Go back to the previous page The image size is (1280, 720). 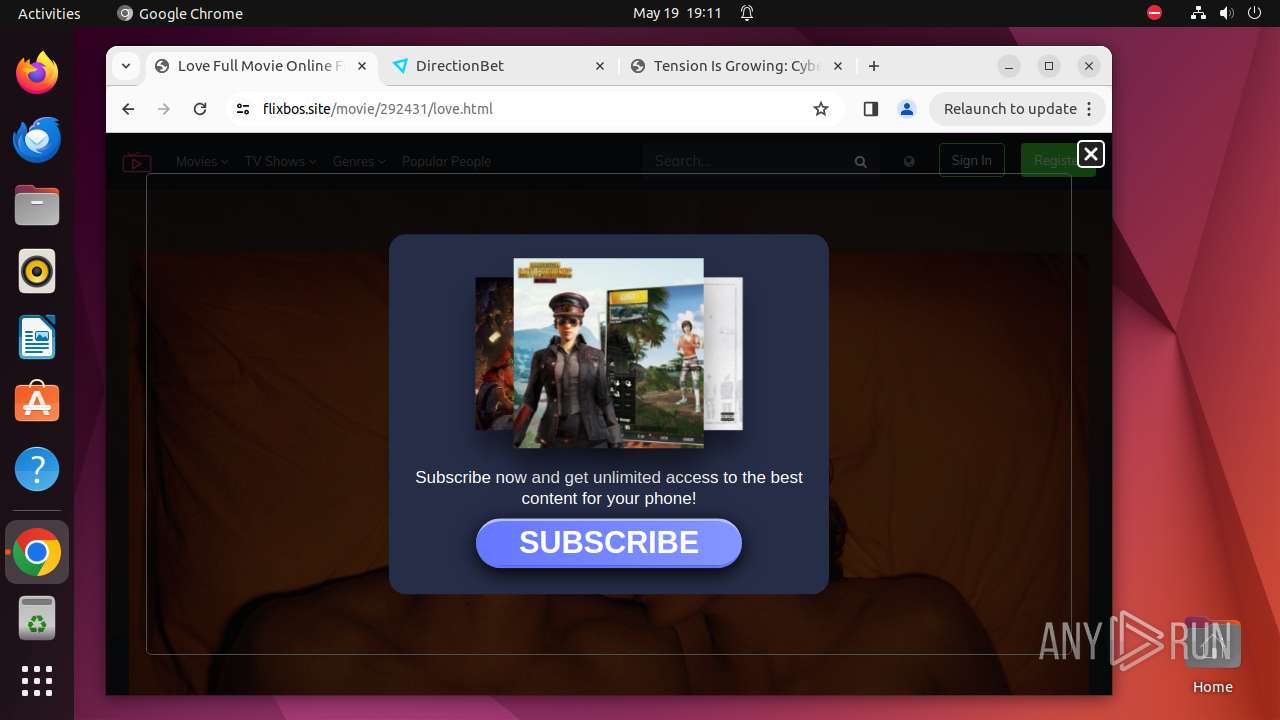(128, 109)
